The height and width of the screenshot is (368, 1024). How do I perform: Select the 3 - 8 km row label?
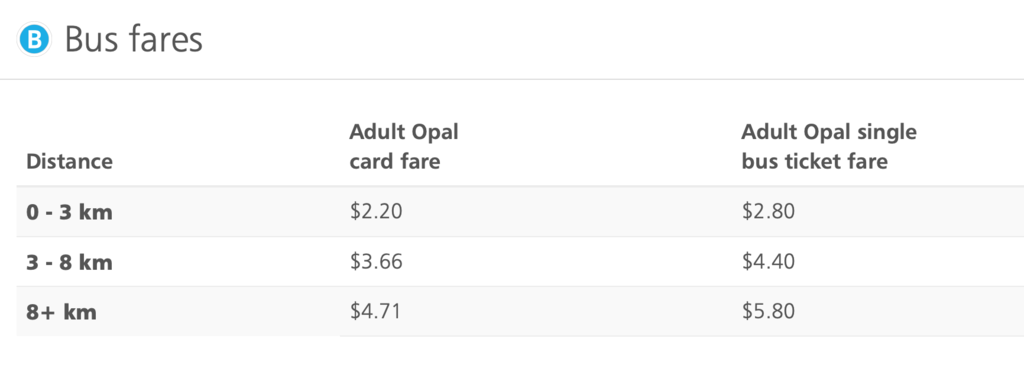tap(69, 262)
